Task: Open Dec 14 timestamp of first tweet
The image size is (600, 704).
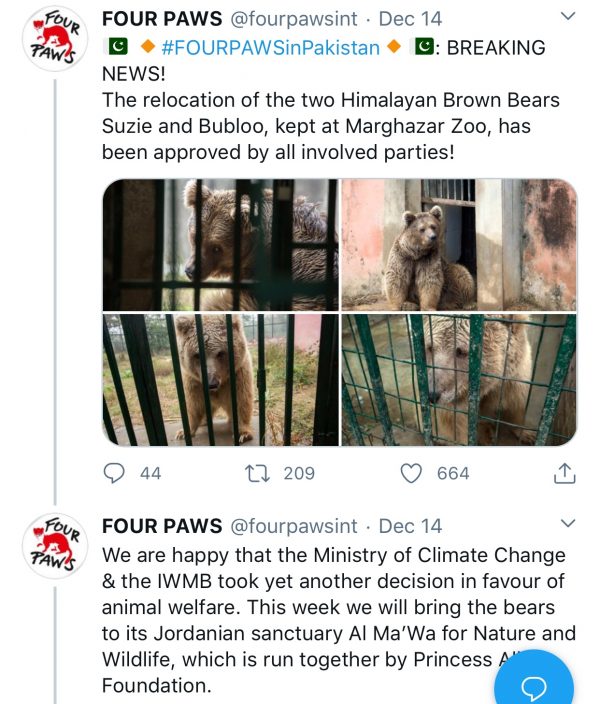Action: [x=410, y=19]
